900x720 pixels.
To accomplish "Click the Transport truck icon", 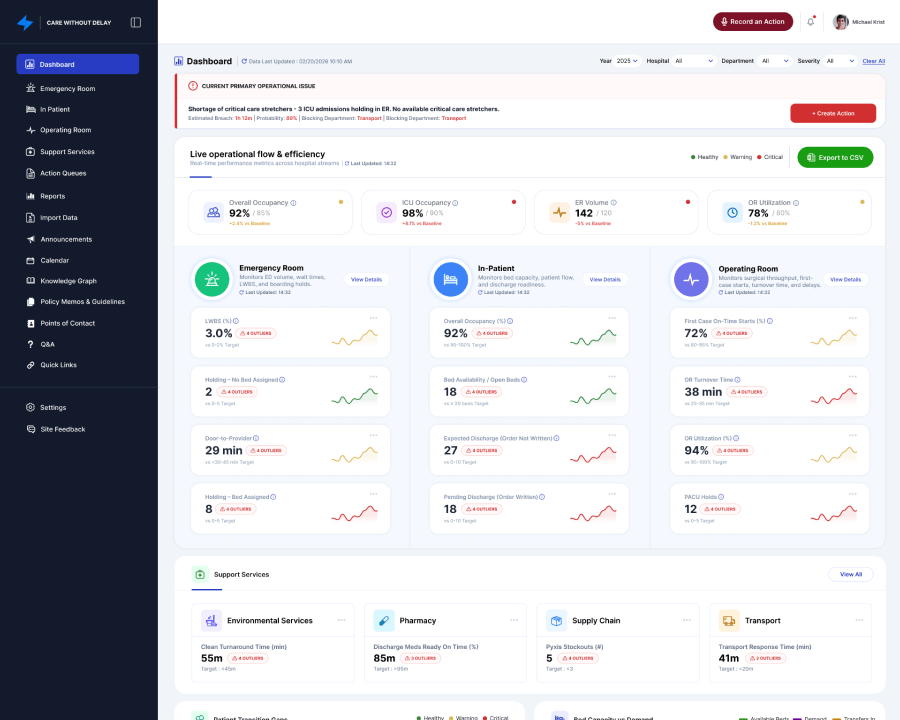I will (x=729, y=621).
